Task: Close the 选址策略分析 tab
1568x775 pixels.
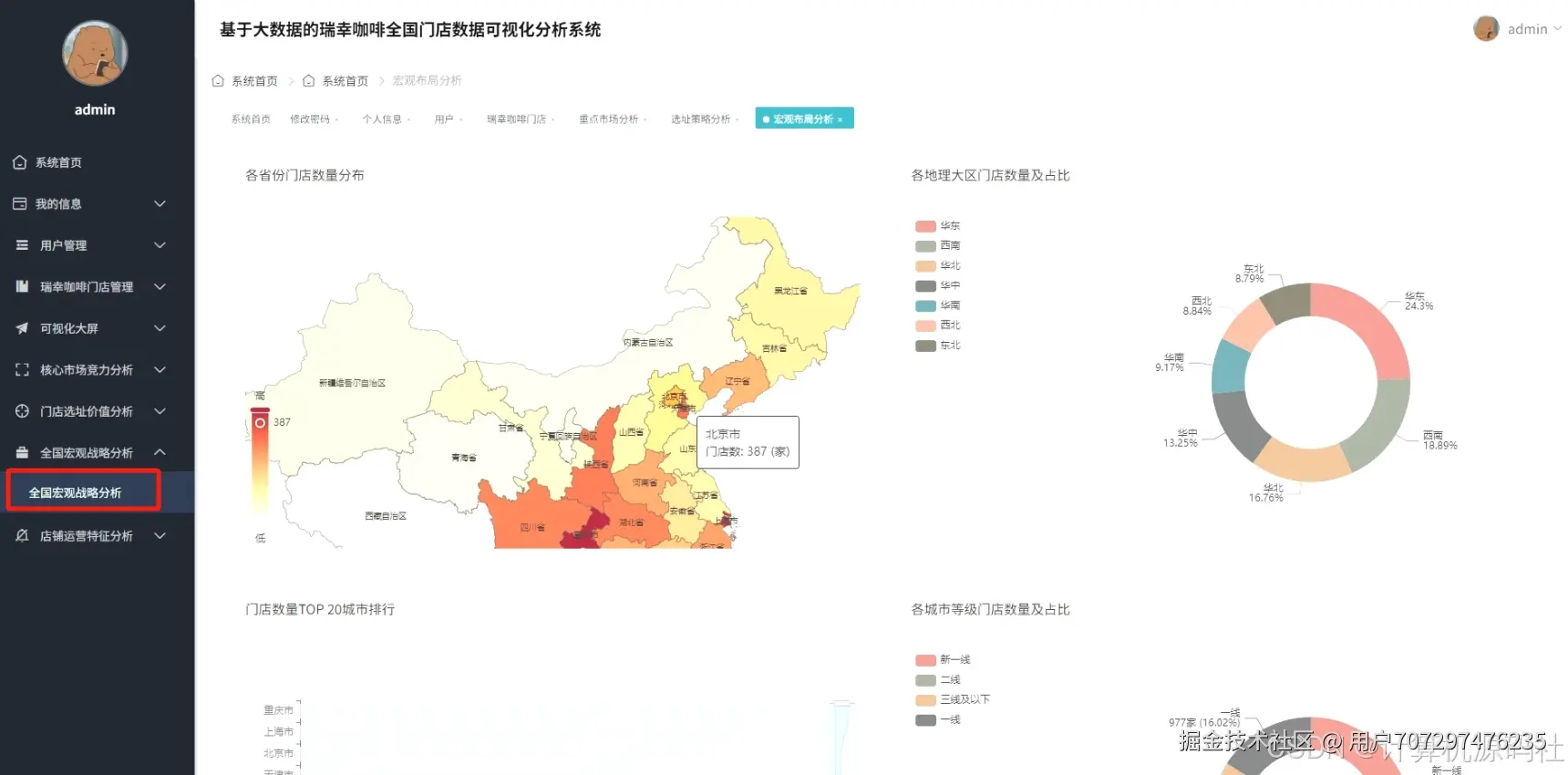Action: (737, 119)
